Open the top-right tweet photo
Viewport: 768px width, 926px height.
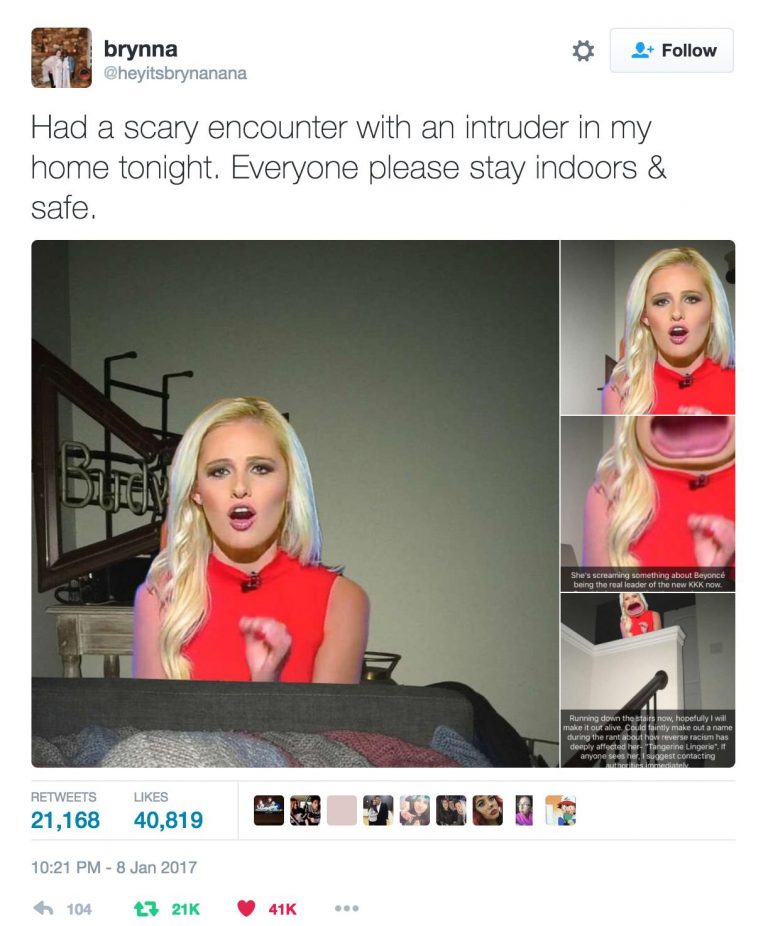(648, 327)
